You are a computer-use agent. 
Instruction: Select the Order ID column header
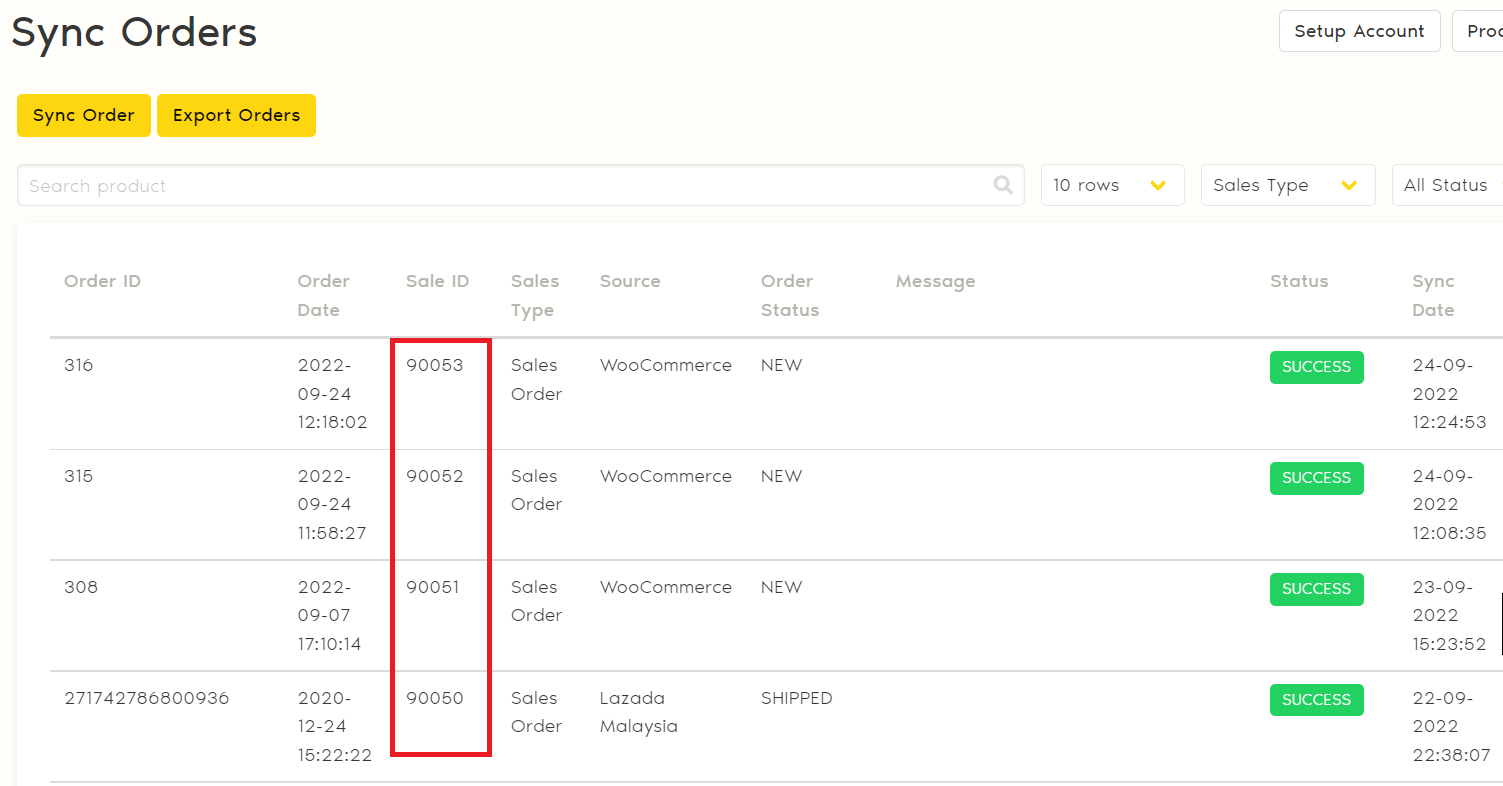click(x=102, y=281)
